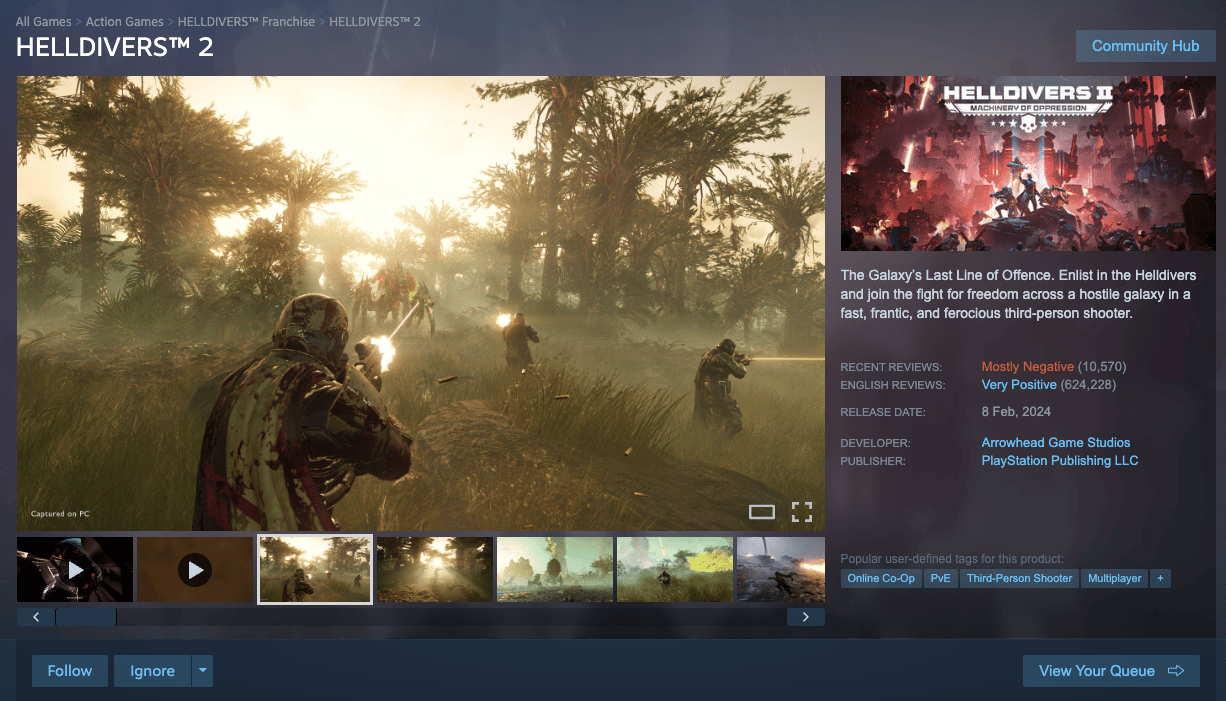Click the thumbnail strip scrollbar handle
Image resolution: width=1226 pixels, height=701 pixels.
pos(86,617)
